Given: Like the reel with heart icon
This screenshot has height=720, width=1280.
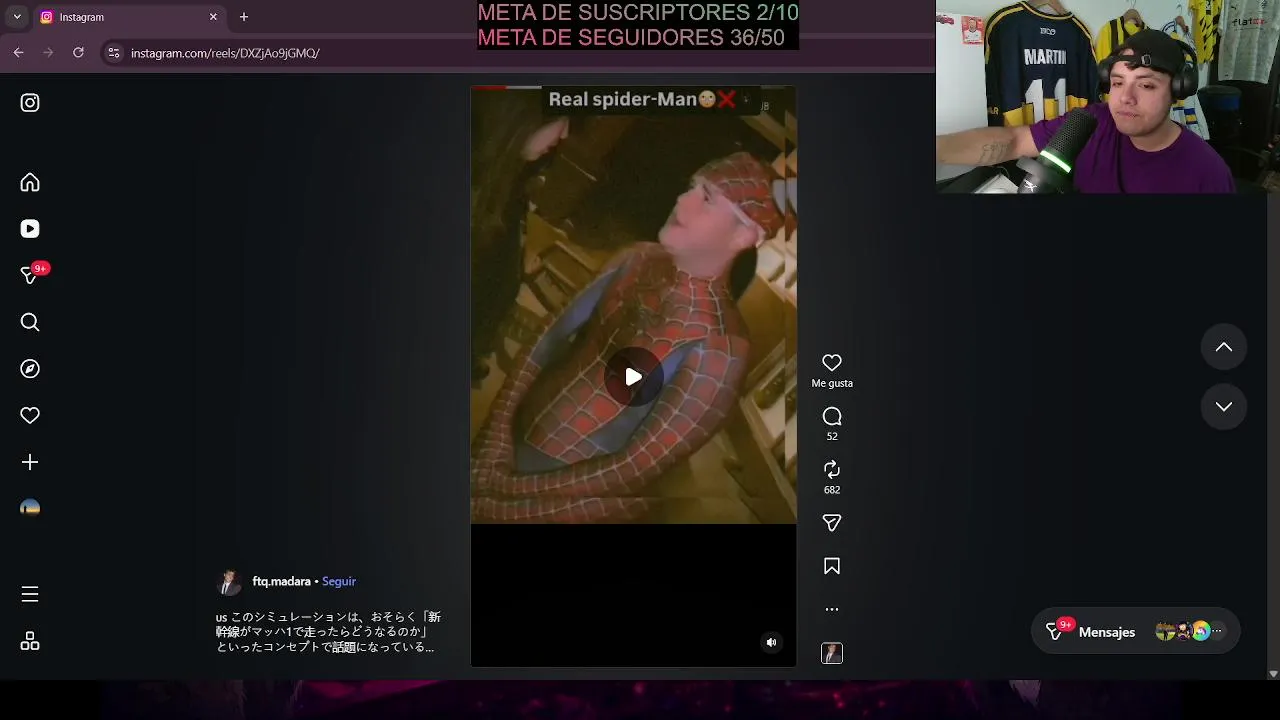Looking at the screenshot, I should click(x=832, y=363).
